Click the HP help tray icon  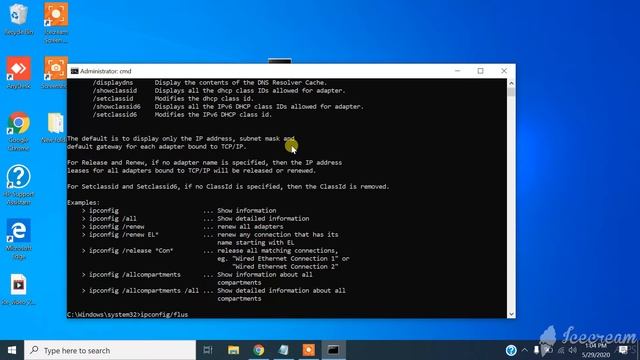[511, 350]
